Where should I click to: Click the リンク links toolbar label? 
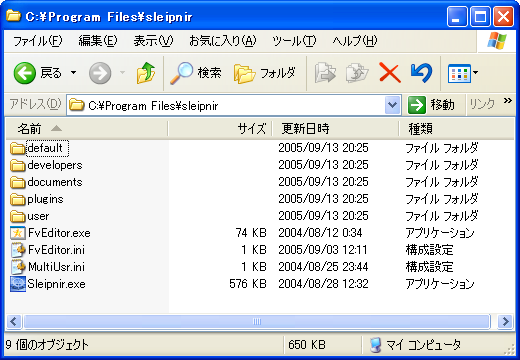click(482, 104)
